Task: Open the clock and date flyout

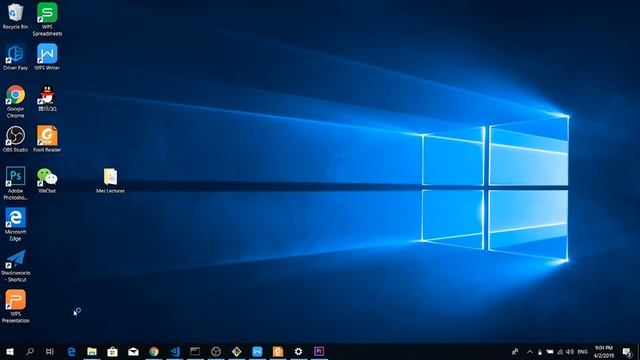Action: 604,352
